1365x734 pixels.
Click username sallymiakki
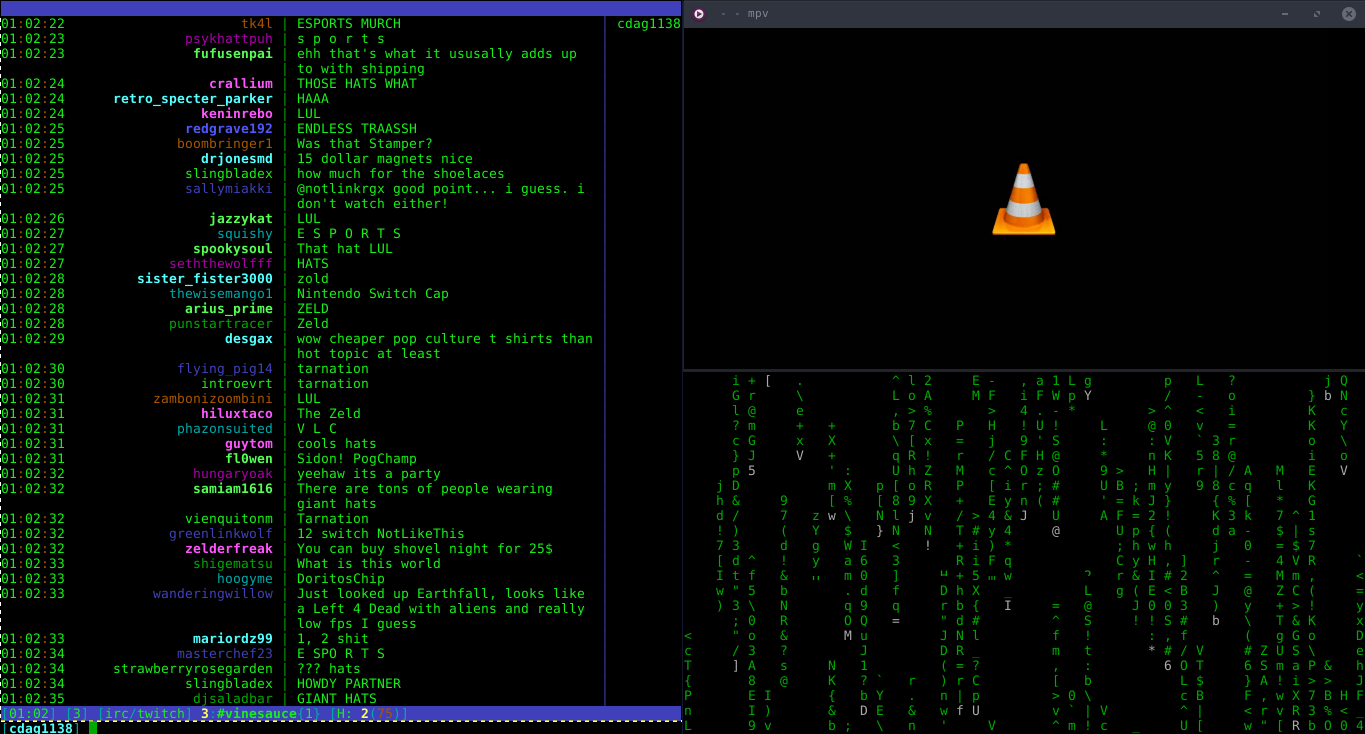229,189
